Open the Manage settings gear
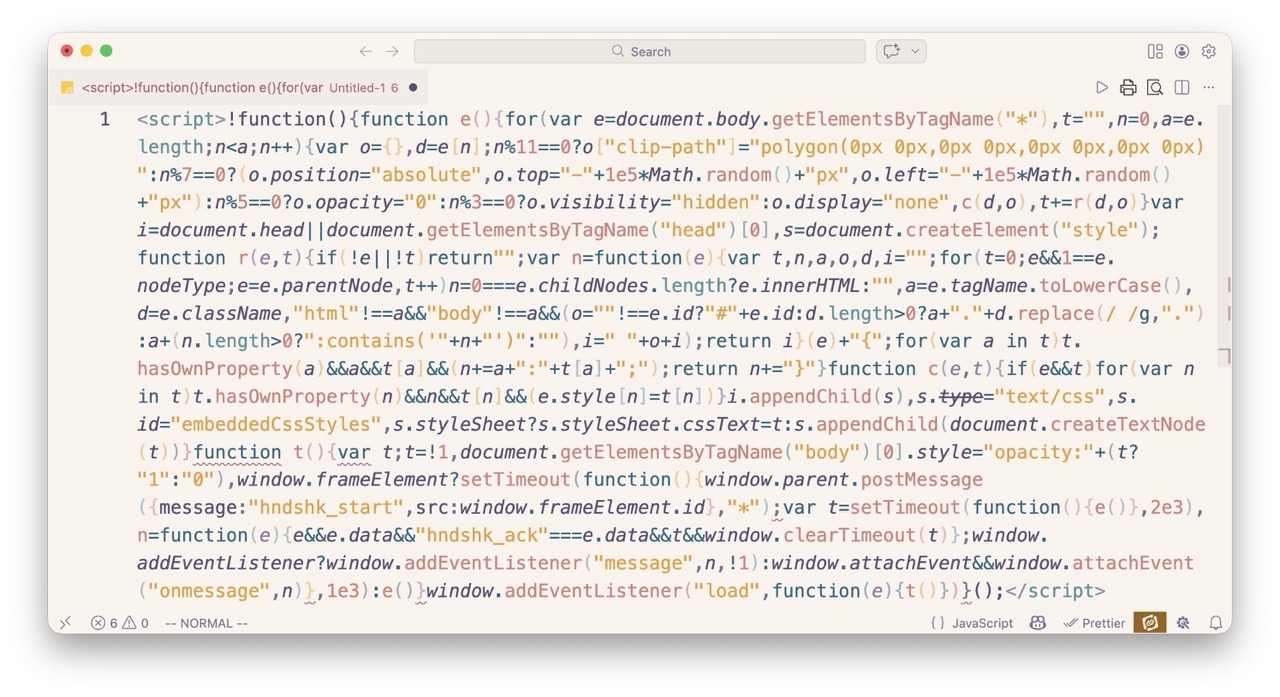 pos(1208,51)
